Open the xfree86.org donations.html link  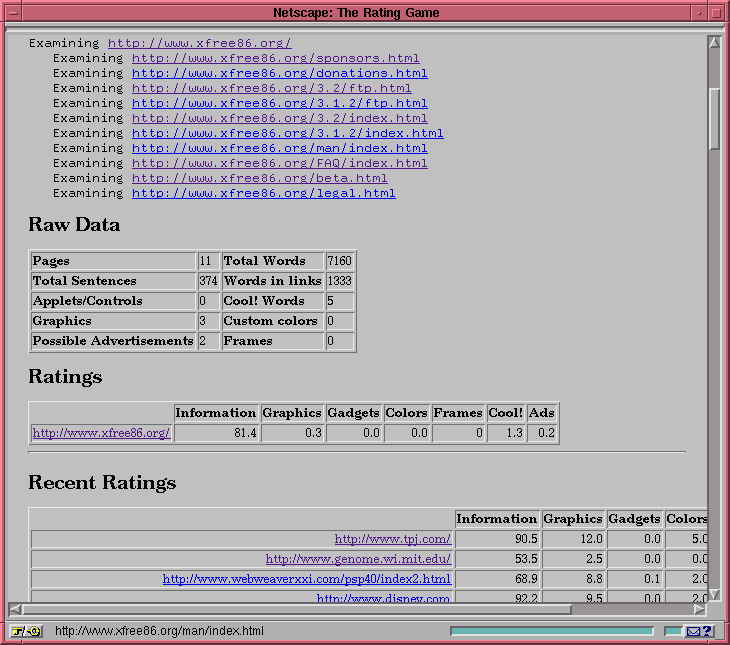279,73
